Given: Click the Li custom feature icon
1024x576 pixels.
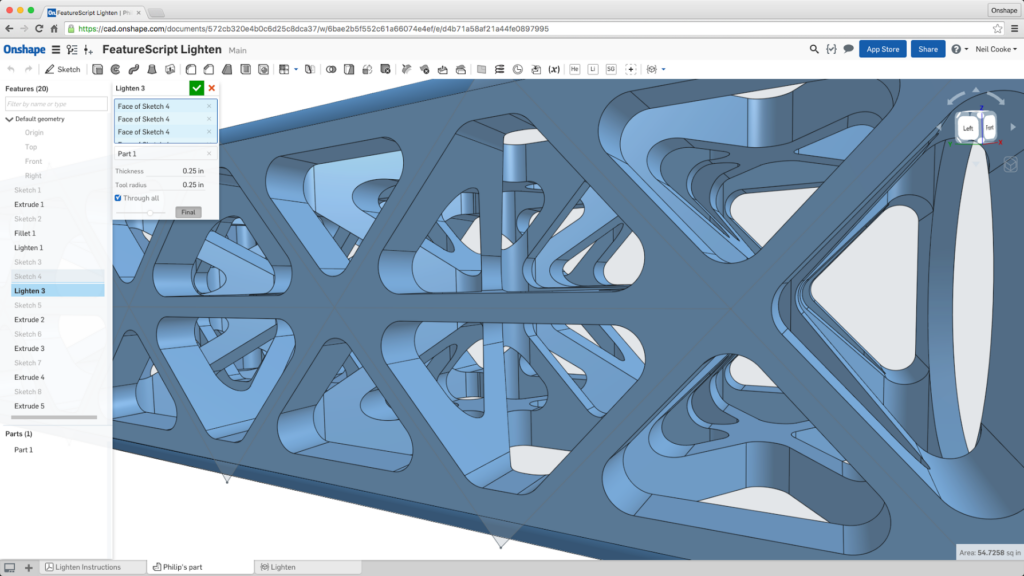Looking at the screenshot, I should [593, 69].
